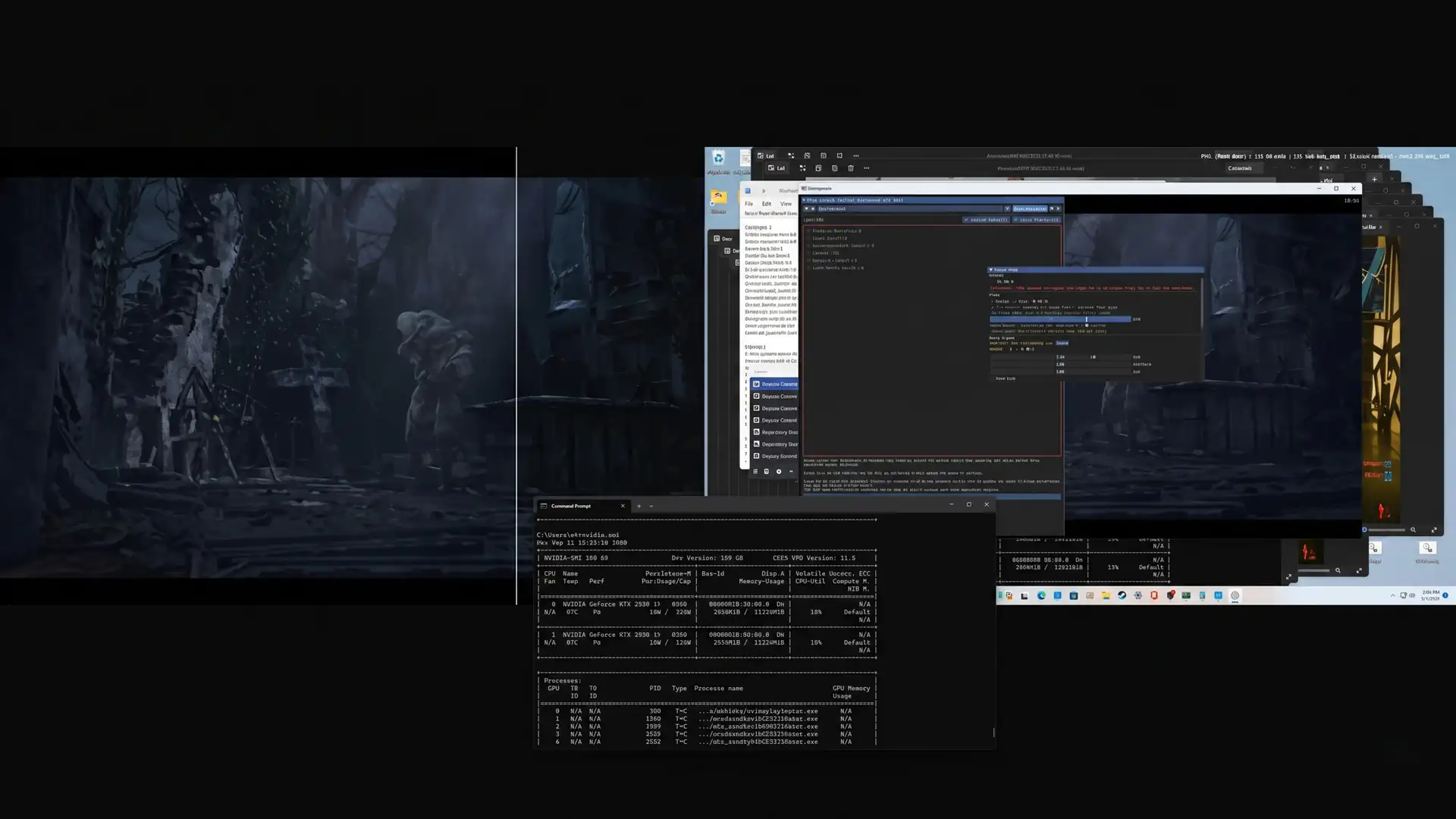Viewport: 1456px width, 819px height.
Task: Click the expand arrows icon beside the nvidia table window
Action: click(x=1288, y=577)
